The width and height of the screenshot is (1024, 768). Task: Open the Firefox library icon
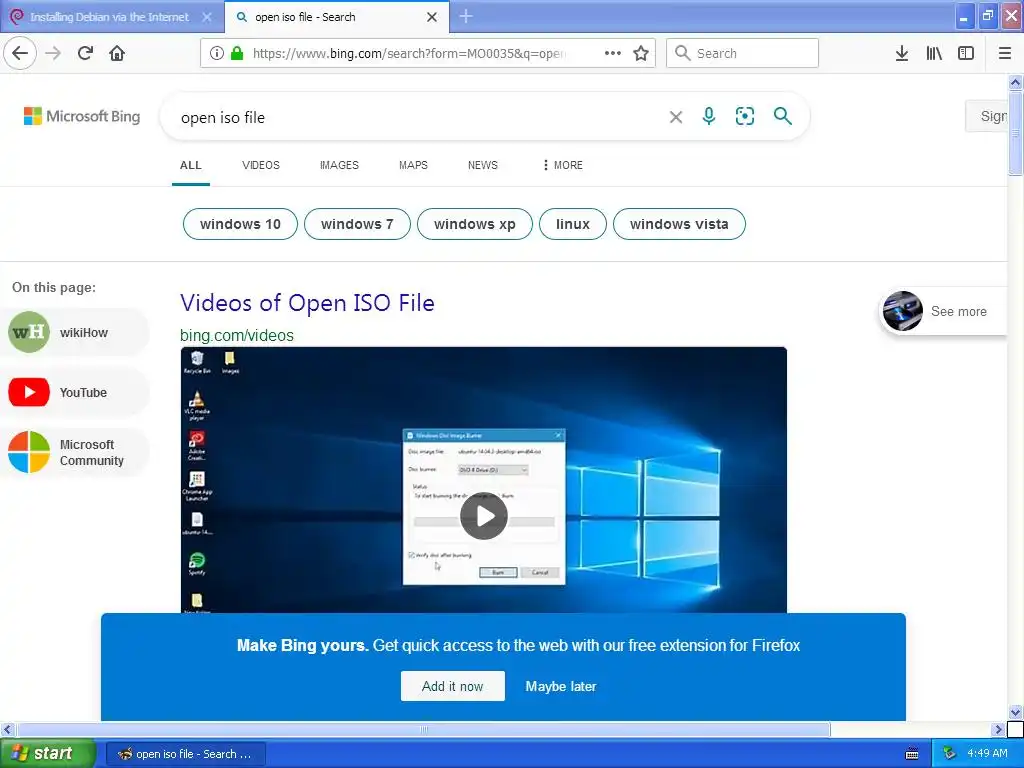coord(934,53)
